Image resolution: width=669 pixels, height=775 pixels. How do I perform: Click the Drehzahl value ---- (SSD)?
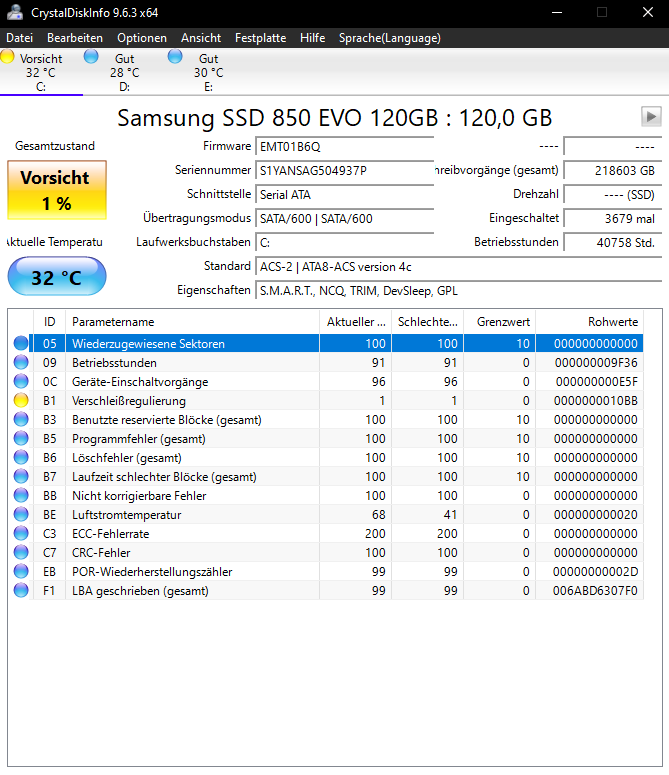pos(613,195)
